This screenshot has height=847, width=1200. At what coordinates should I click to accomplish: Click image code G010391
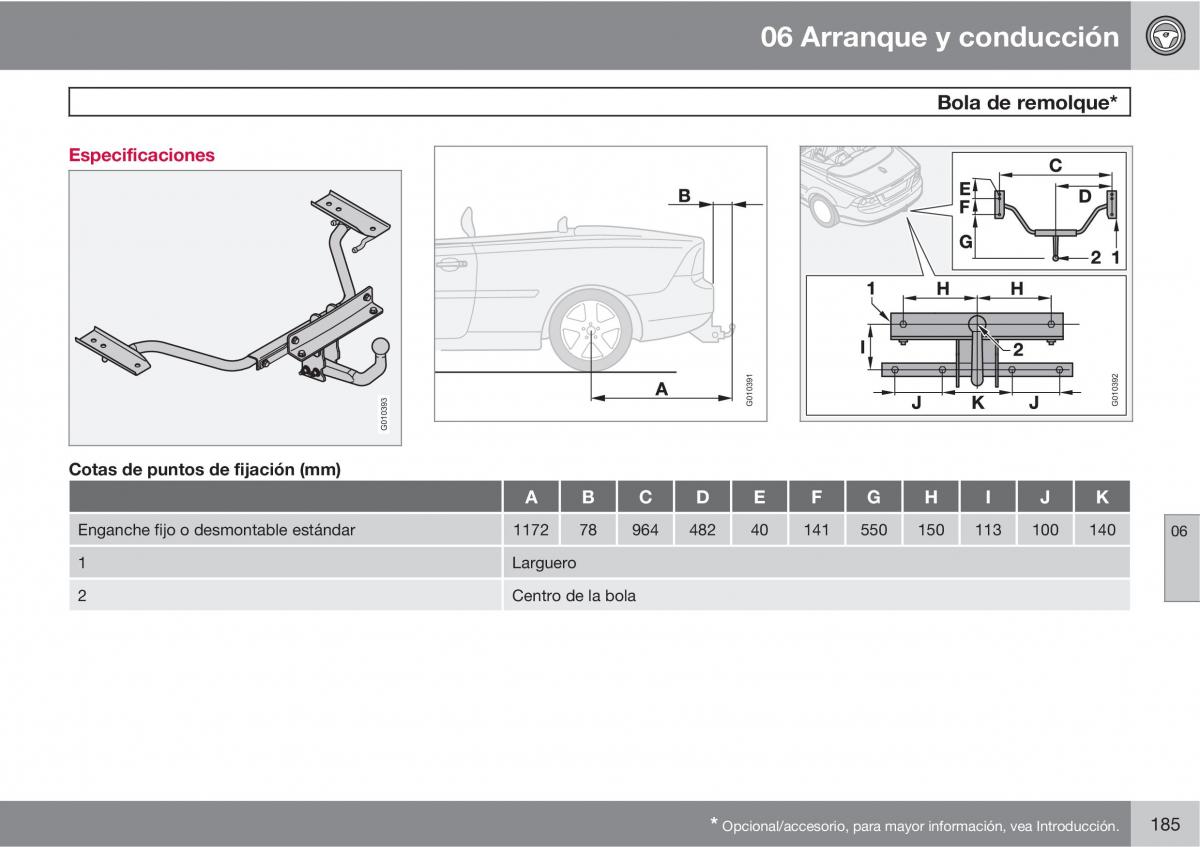(748, 390)
